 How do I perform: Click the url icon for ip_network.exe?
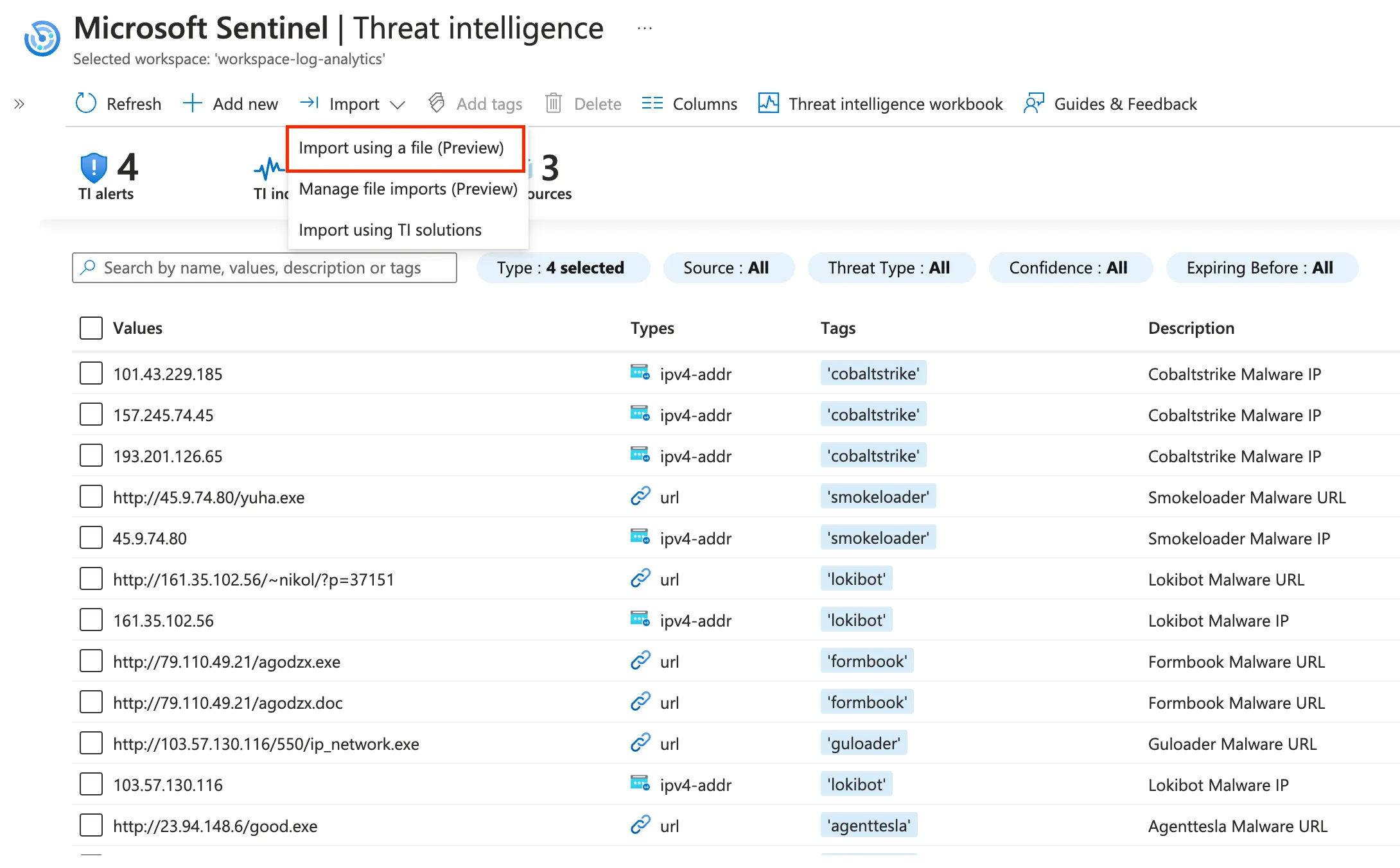640,743
